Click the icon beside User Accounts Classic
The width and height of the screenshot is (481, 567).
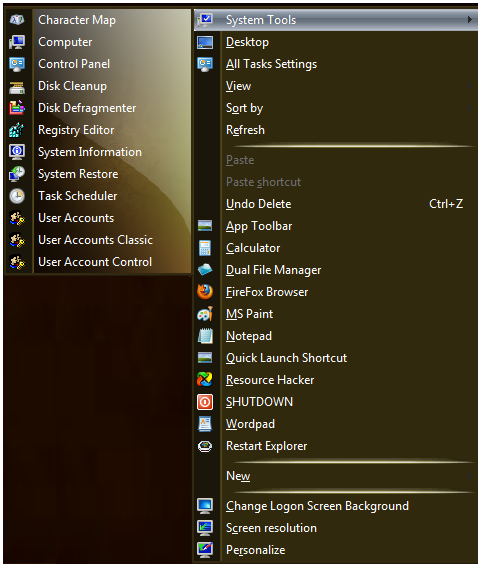[x=17, y=240]
